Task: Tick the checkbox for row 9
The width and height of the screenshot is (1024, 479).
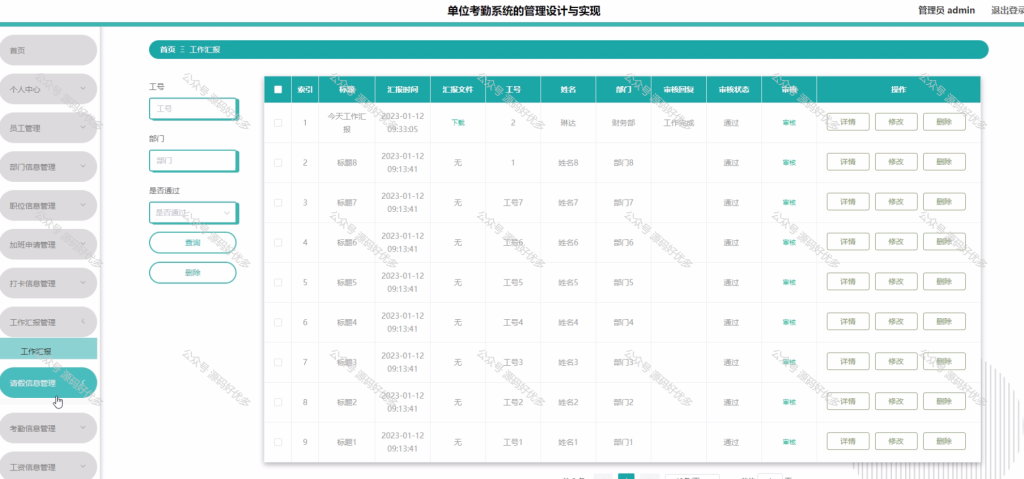Action: 278,442
